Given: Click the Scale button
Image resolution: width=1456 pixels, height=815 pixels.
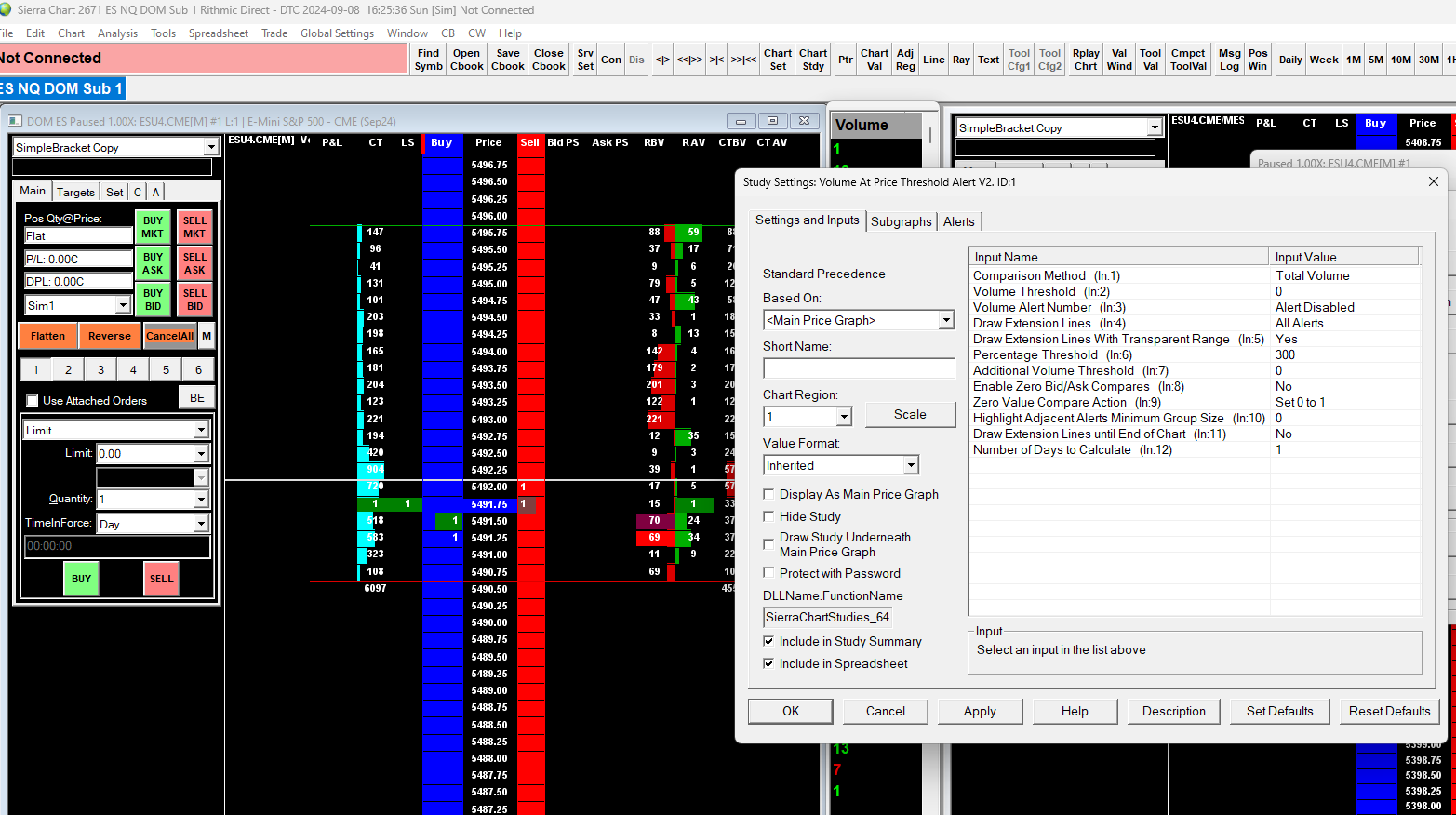Looking at the screenshot, I should pos(910,414).
